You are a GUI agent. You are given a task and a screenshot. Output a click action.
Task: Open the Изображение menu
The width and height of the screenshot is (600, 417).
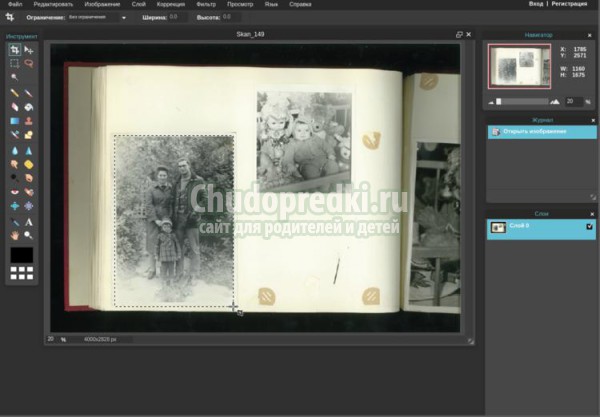102,4
